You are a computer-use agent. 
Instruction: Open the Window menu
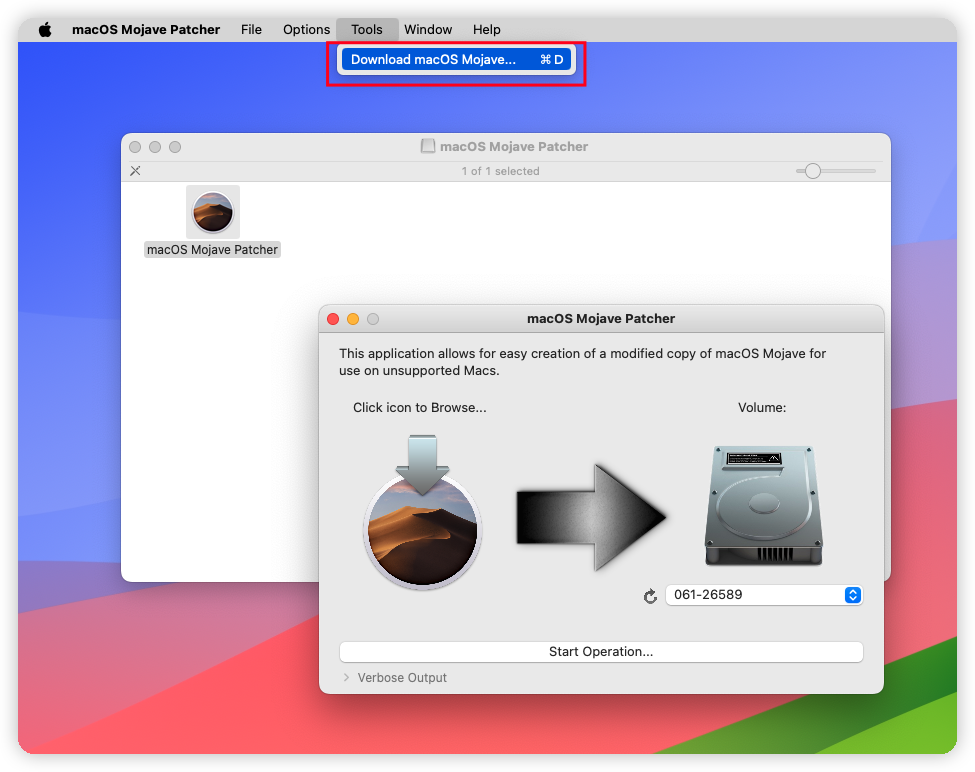click(428, 29)
